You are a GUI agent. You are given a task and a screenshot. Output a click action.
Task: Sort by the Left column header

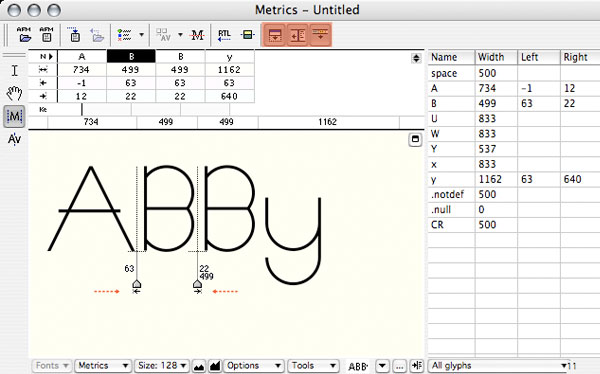tap(539, 57)
